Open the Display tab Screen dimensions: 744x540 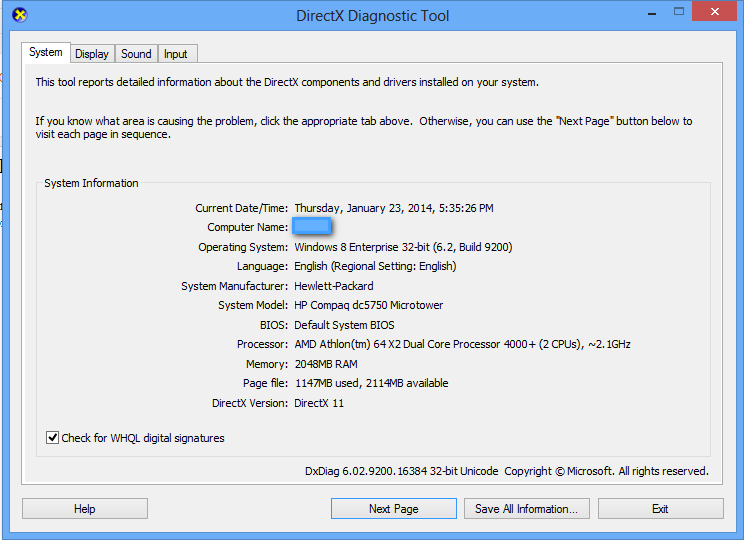tap(92, 54)
